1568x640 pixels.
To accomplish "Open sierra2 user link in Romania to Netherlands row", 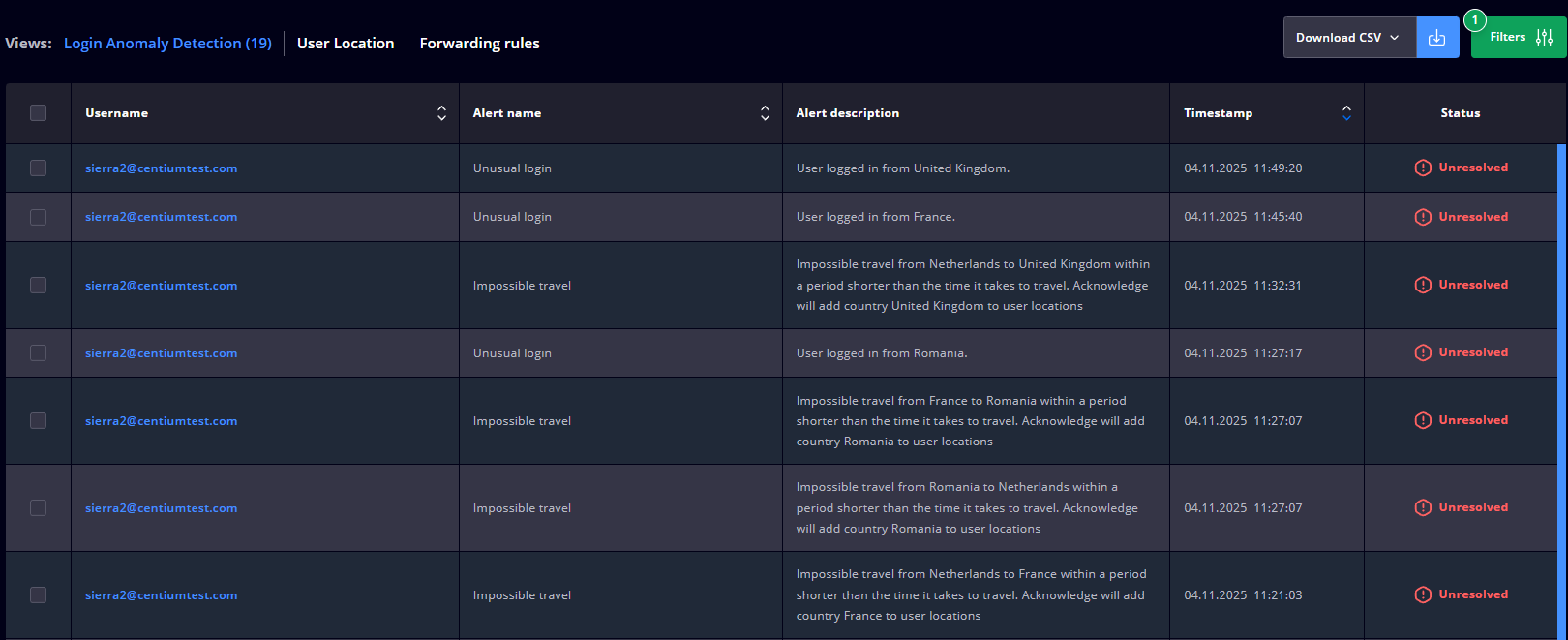I will pos(161,508).
